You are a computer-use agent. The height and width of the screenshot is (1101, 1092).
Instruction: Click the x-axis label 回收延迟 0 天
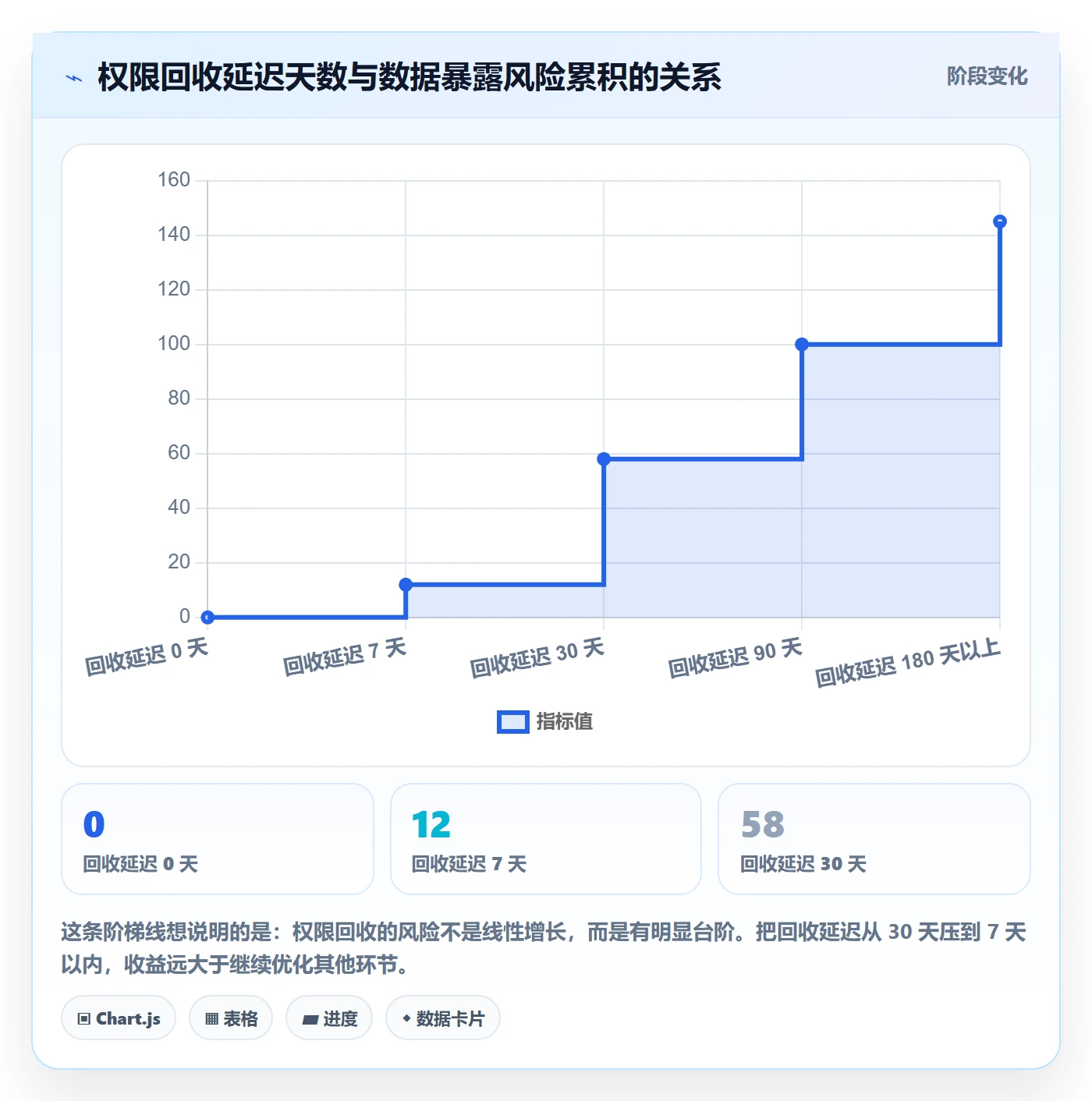[147, 657]
